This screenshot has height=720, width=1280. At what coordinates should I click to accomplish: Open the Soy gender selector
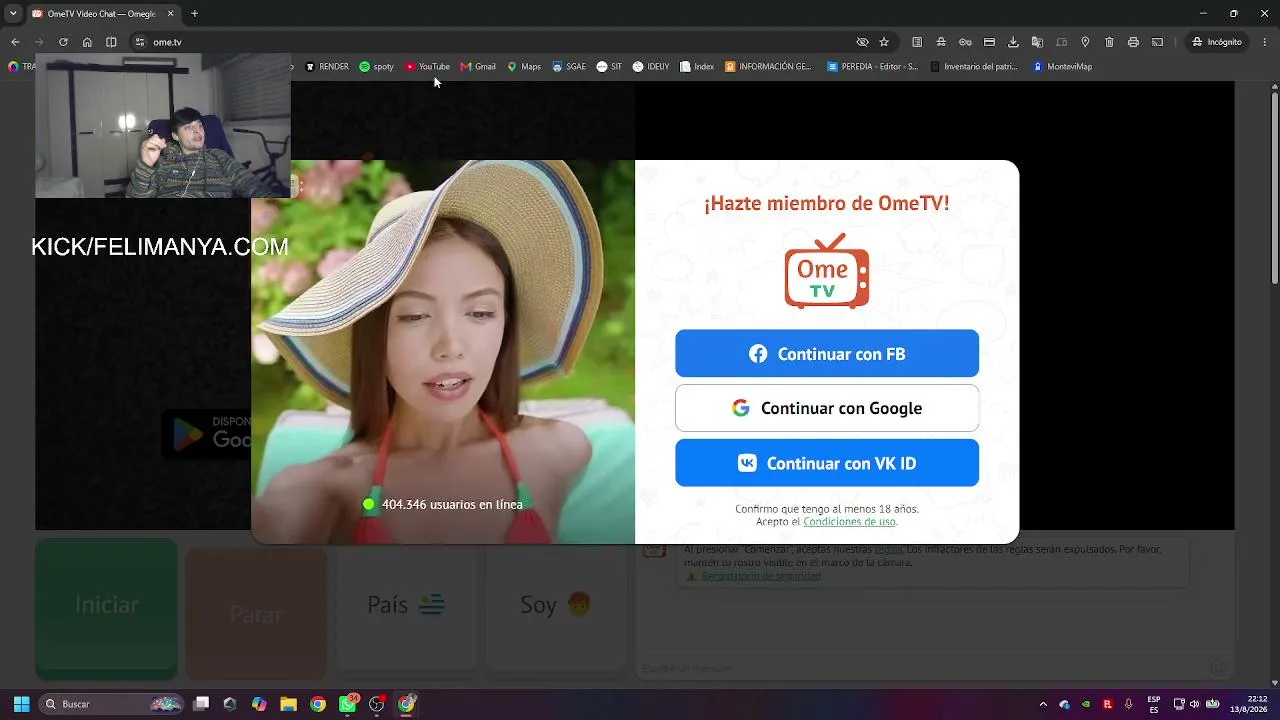[x=556, y=605]
